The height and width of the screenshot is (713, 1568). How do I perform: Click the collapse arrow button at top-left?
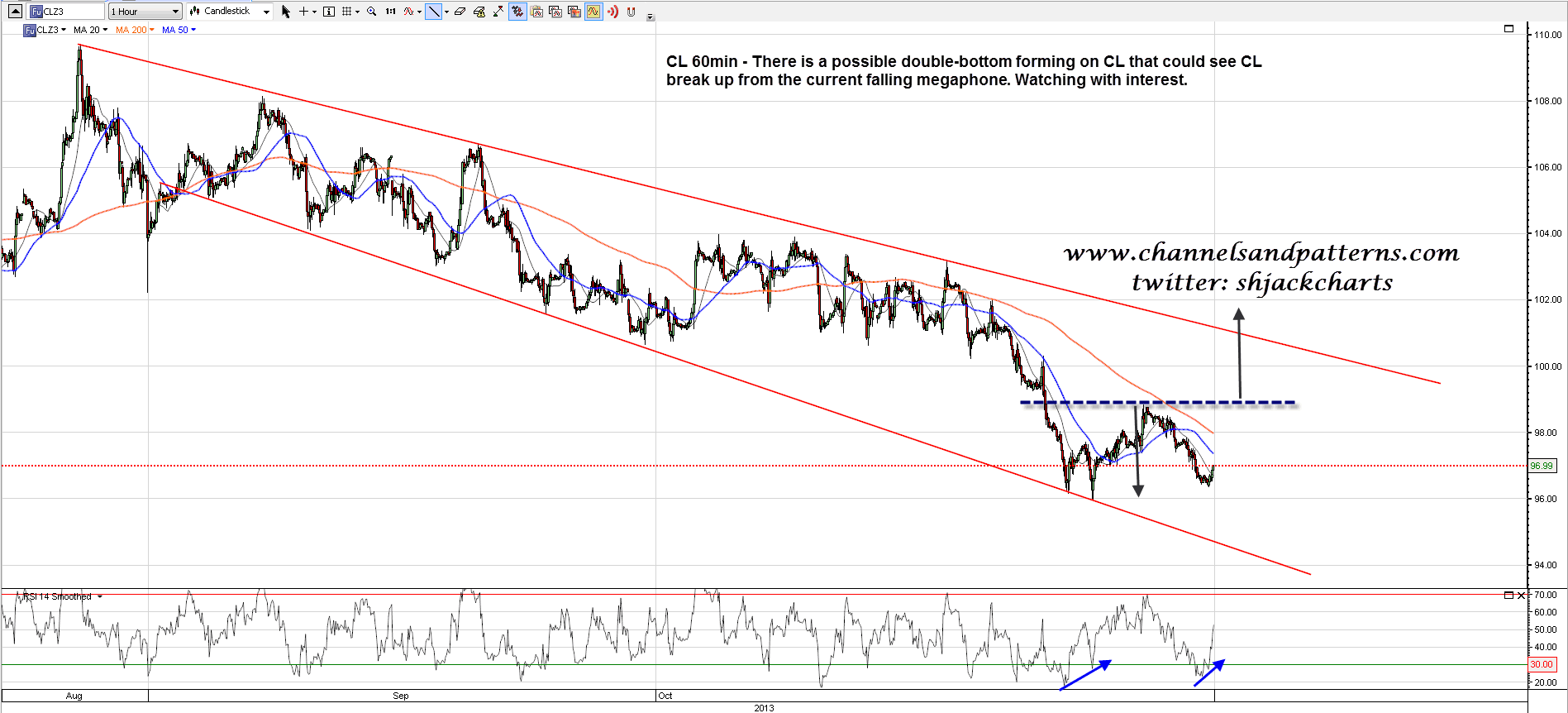coord(15,12)
